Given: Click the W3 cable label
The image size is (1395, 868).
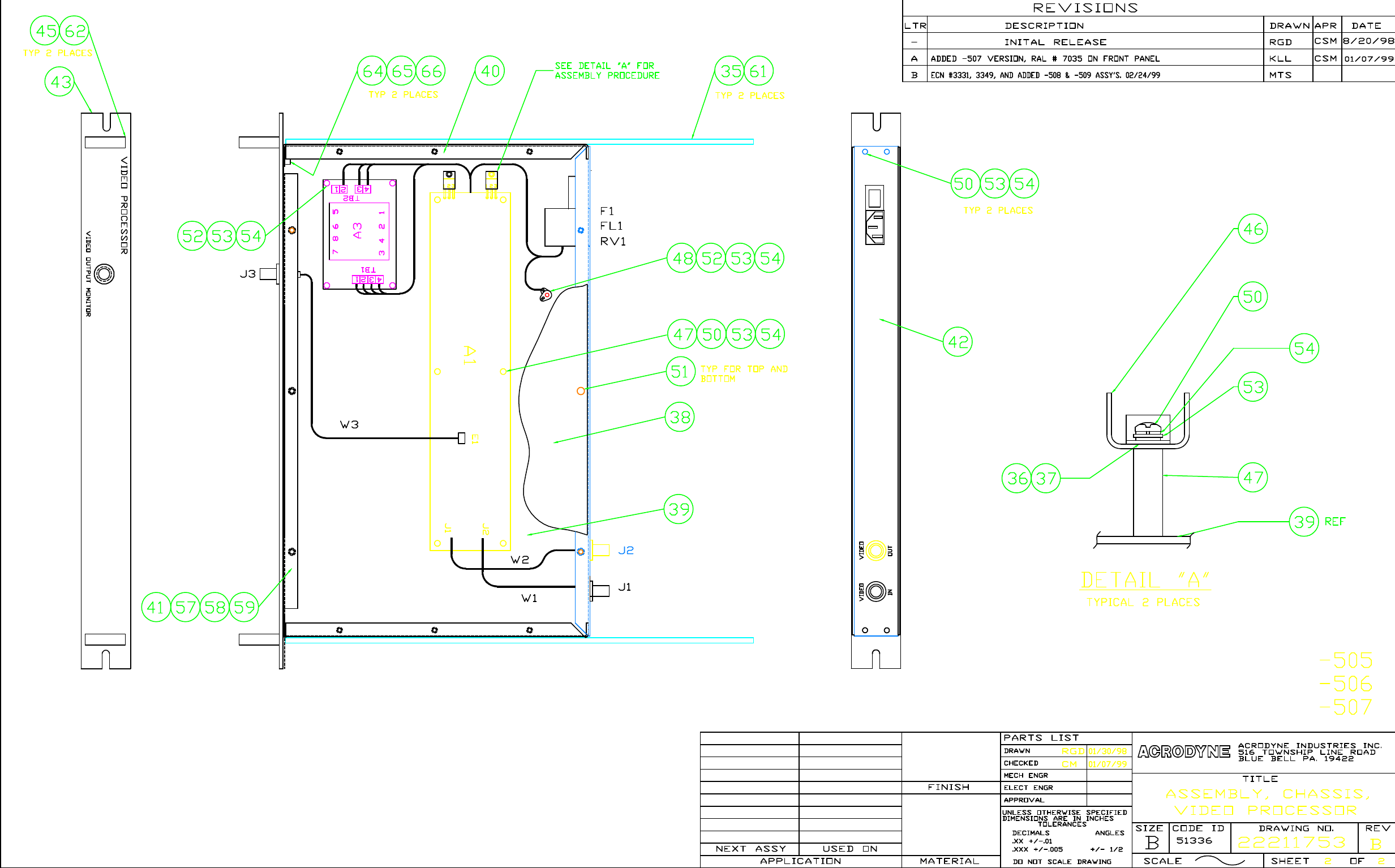Looking at the screenshot, I should click(x=349, y=424).
